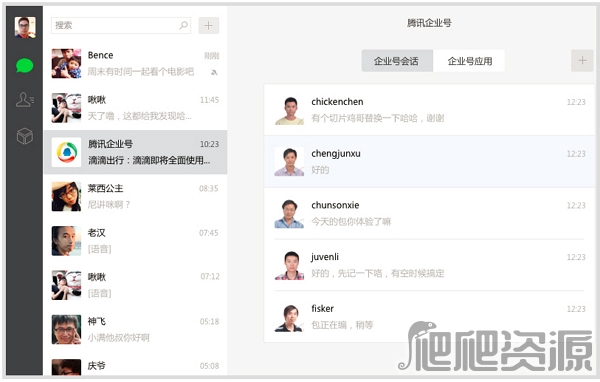Click the mute icon in Bence's chat row
This screenshot has height=382, width=600.
pos(214,72)
